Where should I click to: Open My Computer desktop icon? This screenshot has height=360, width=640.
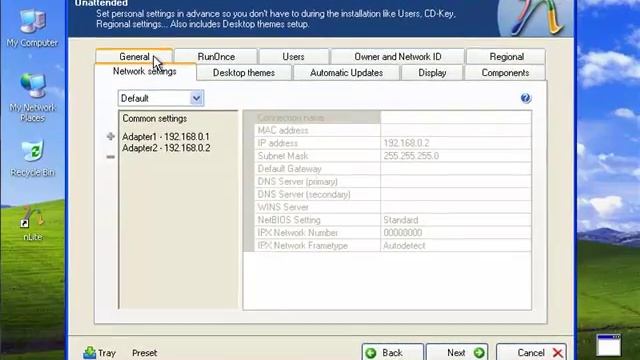(x=32, y=27)
